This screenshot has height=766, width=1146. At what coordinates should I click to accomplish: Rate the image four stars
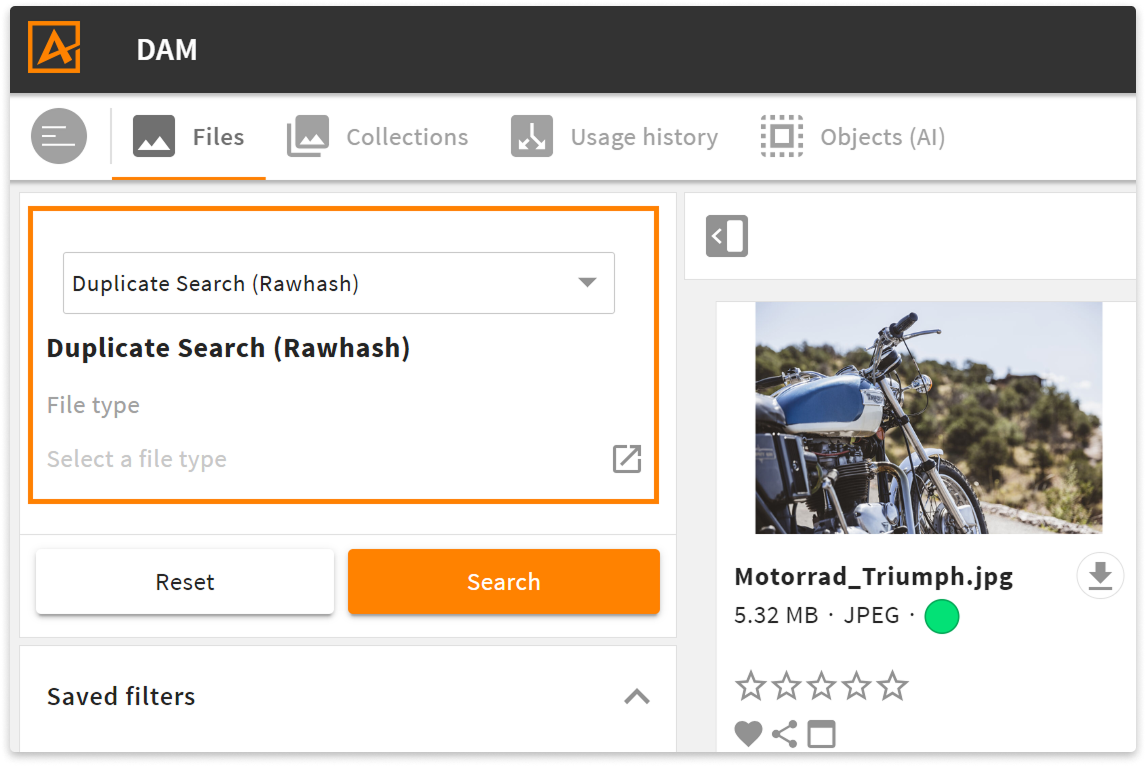(x=857, y=686)
